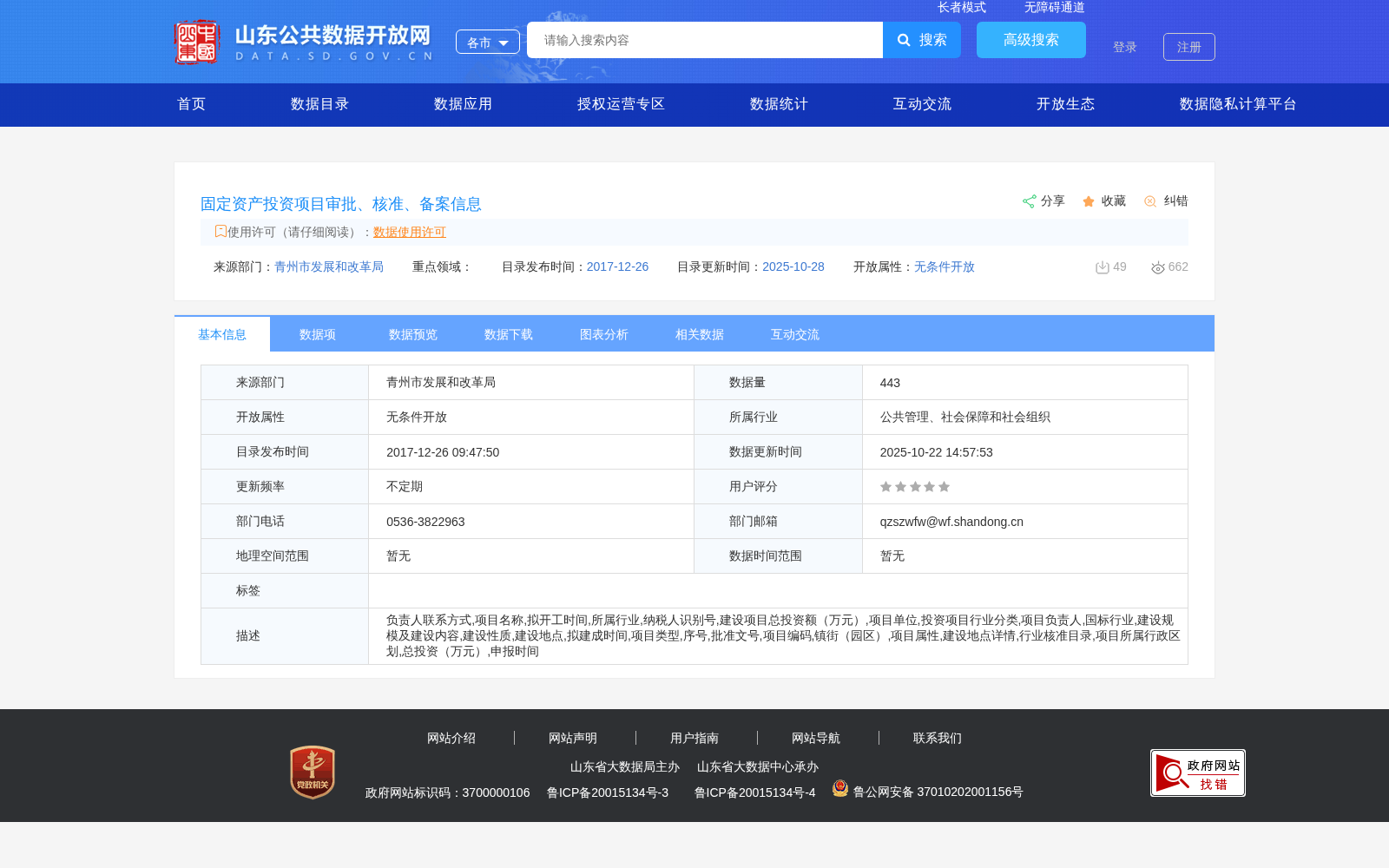Click update frequency value 不定期
This screenshot has height=868, width=1389.
(x=405, y=486)
